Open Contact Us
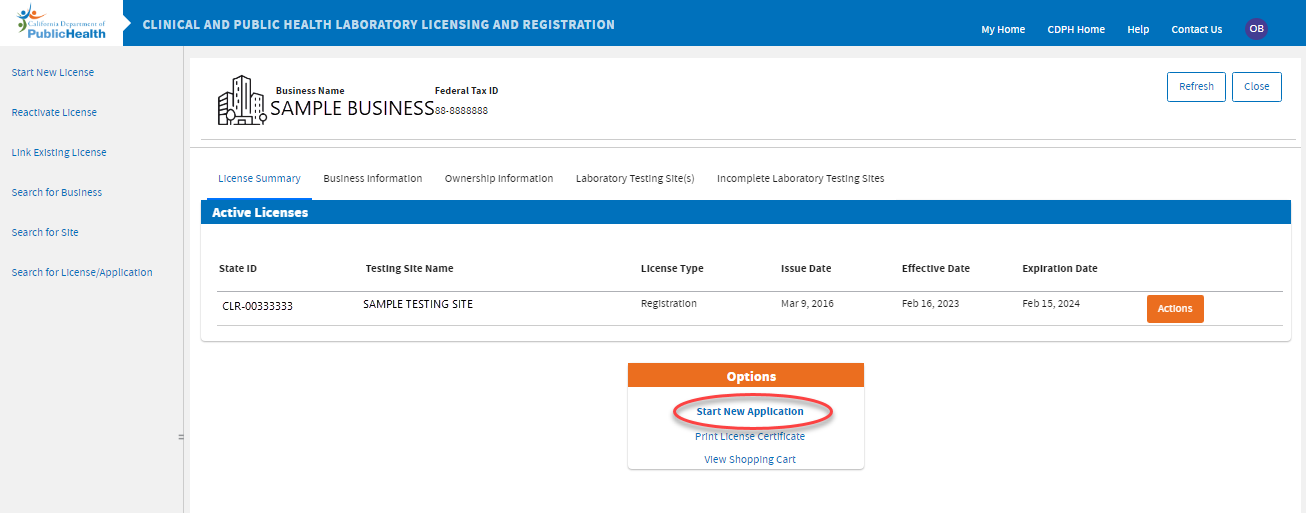Screen dimensions: 1306x513 [x=1197, y=30]
